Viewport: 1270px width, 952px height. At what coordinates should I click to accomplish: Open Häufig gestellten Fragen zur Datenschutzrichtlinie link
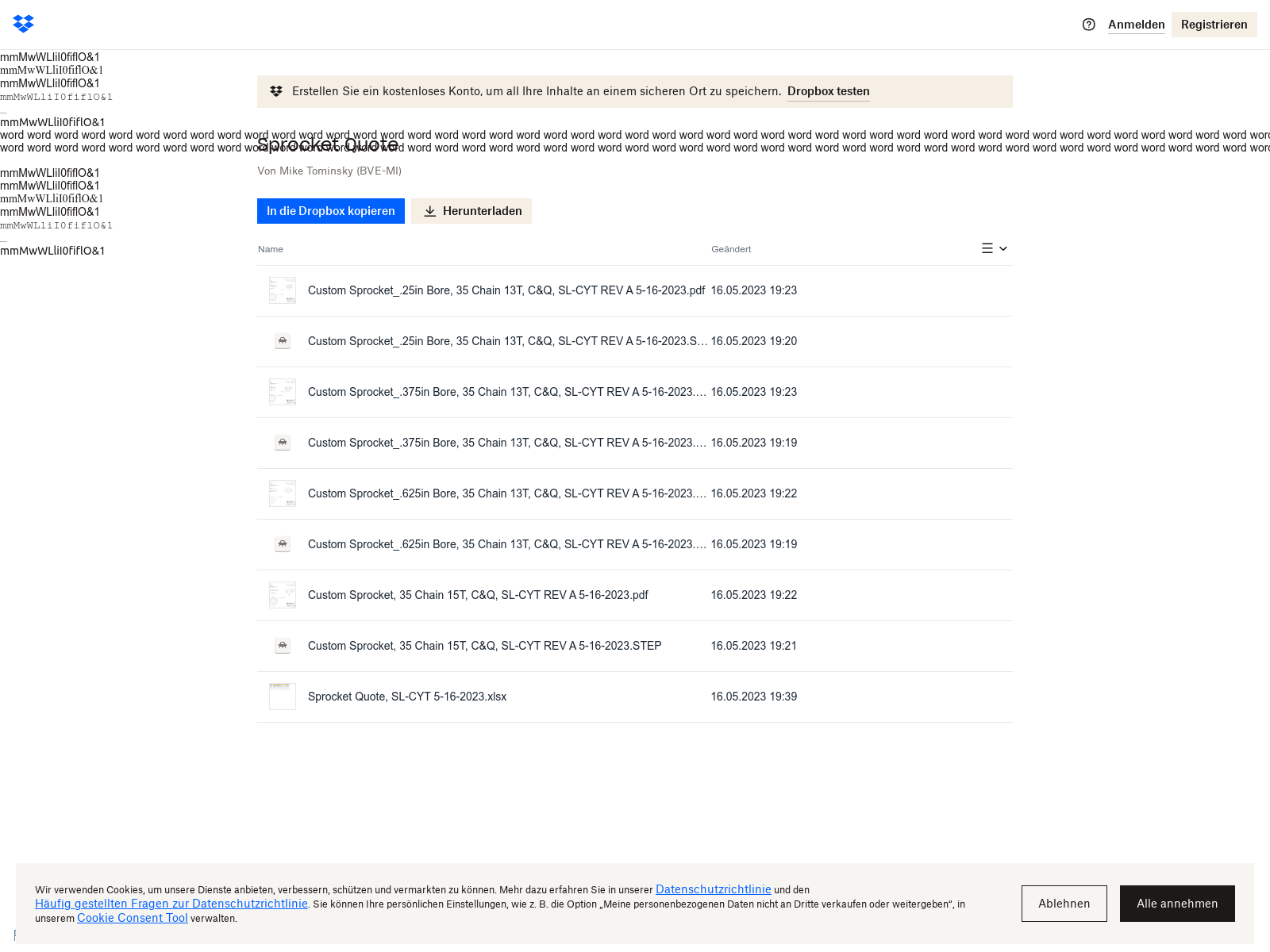point(171,904)
